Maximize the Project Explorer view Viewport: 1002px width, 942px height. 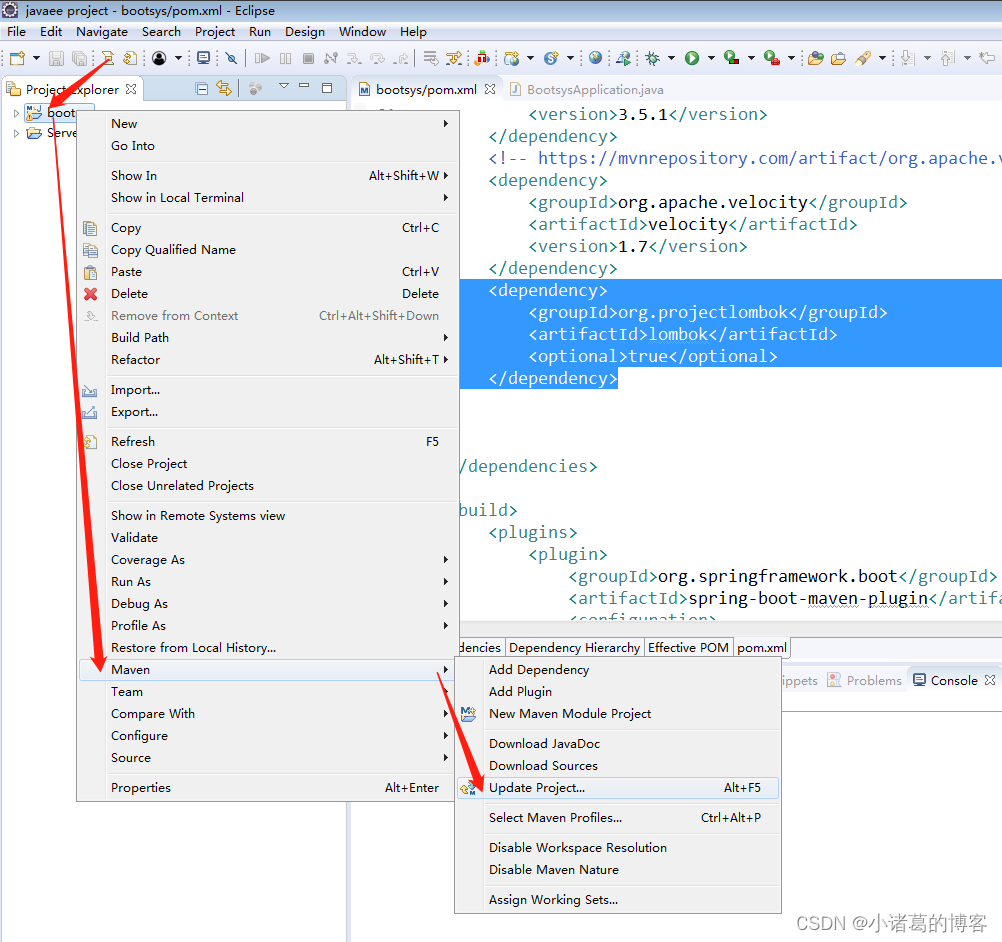327,88
